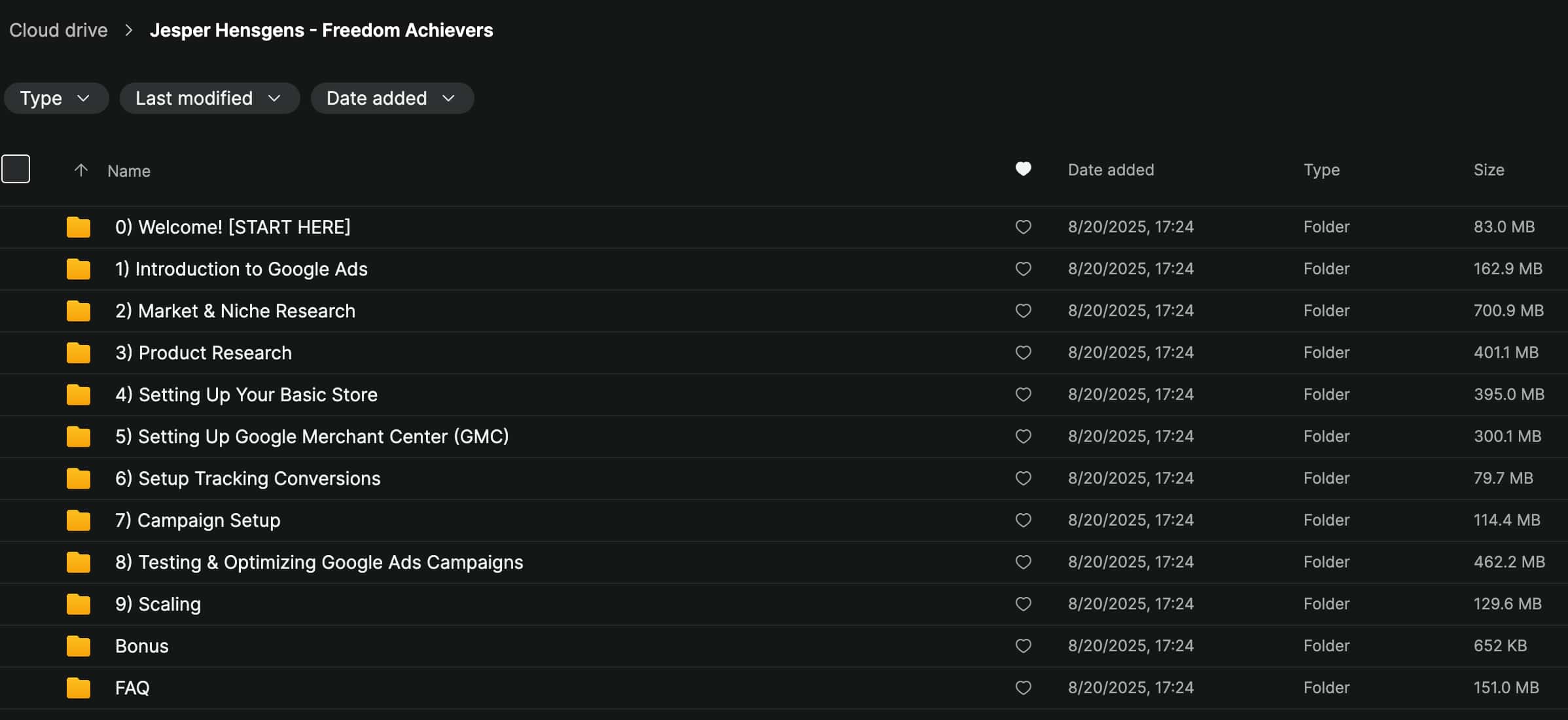Click the filled heart favorites column header

click(1023, 170)
